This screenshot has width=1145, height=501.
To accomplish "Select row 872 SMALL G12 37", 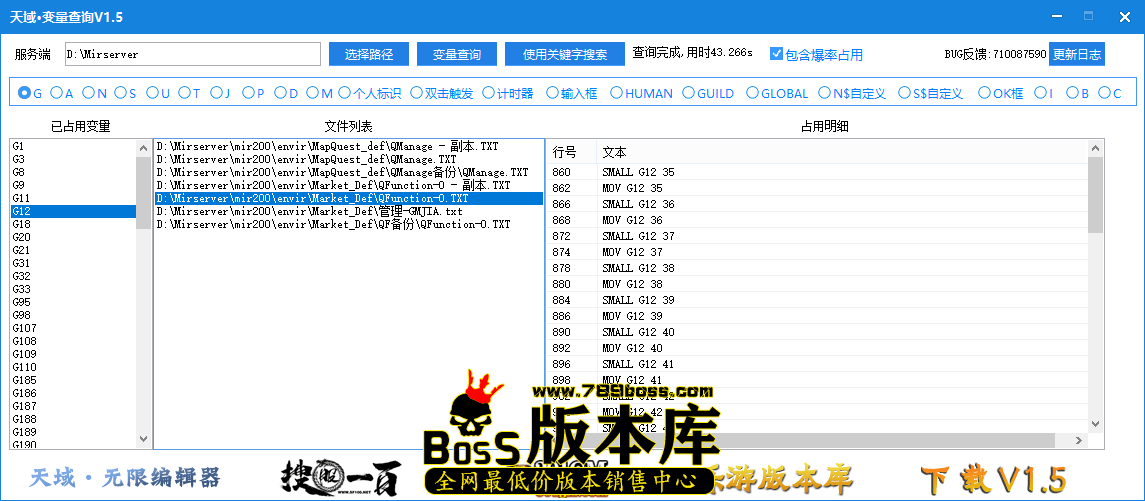I will 817,236.
